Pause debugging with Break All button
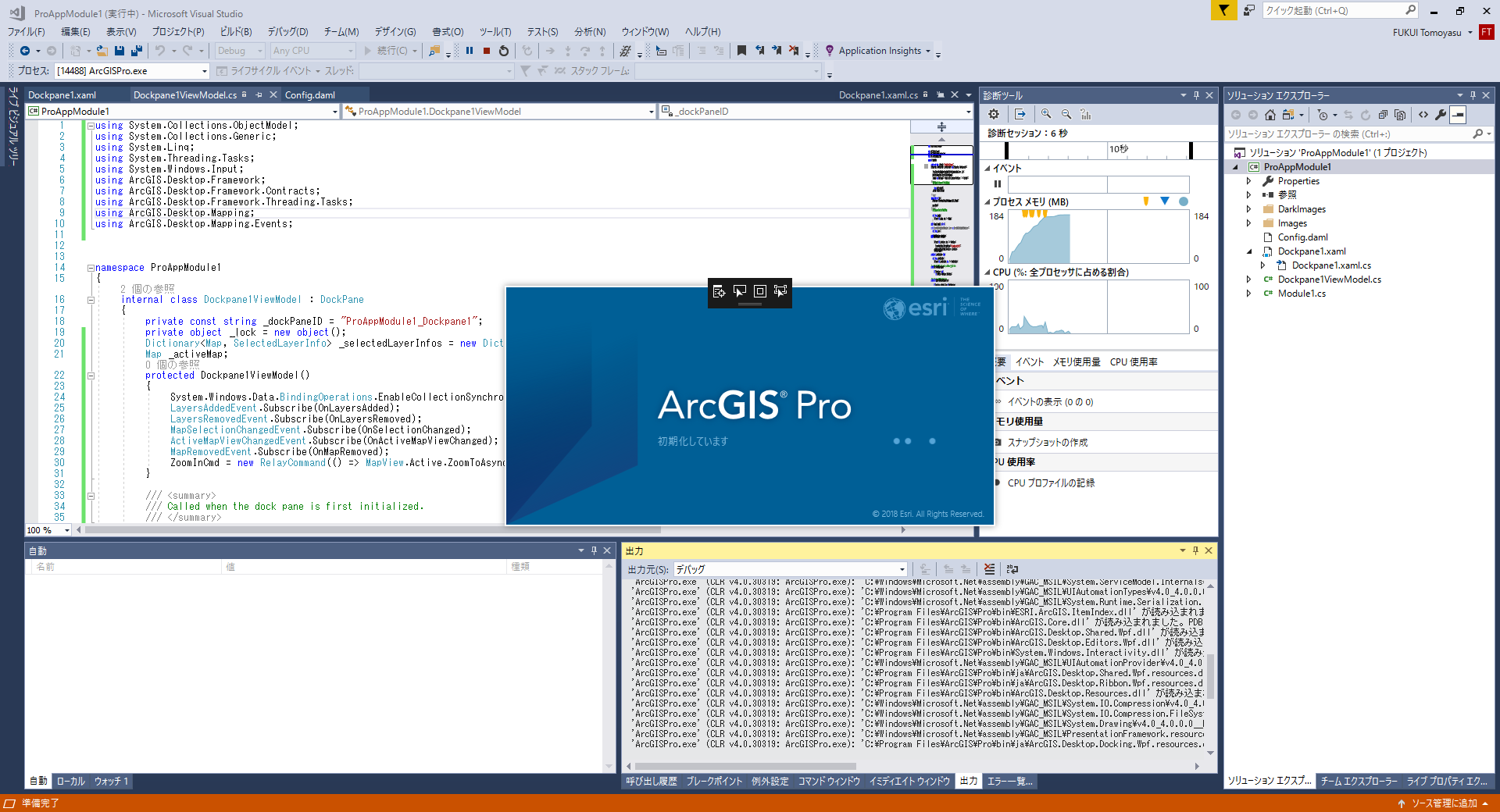The image size is (1500, 812). (x=470, y=51)
